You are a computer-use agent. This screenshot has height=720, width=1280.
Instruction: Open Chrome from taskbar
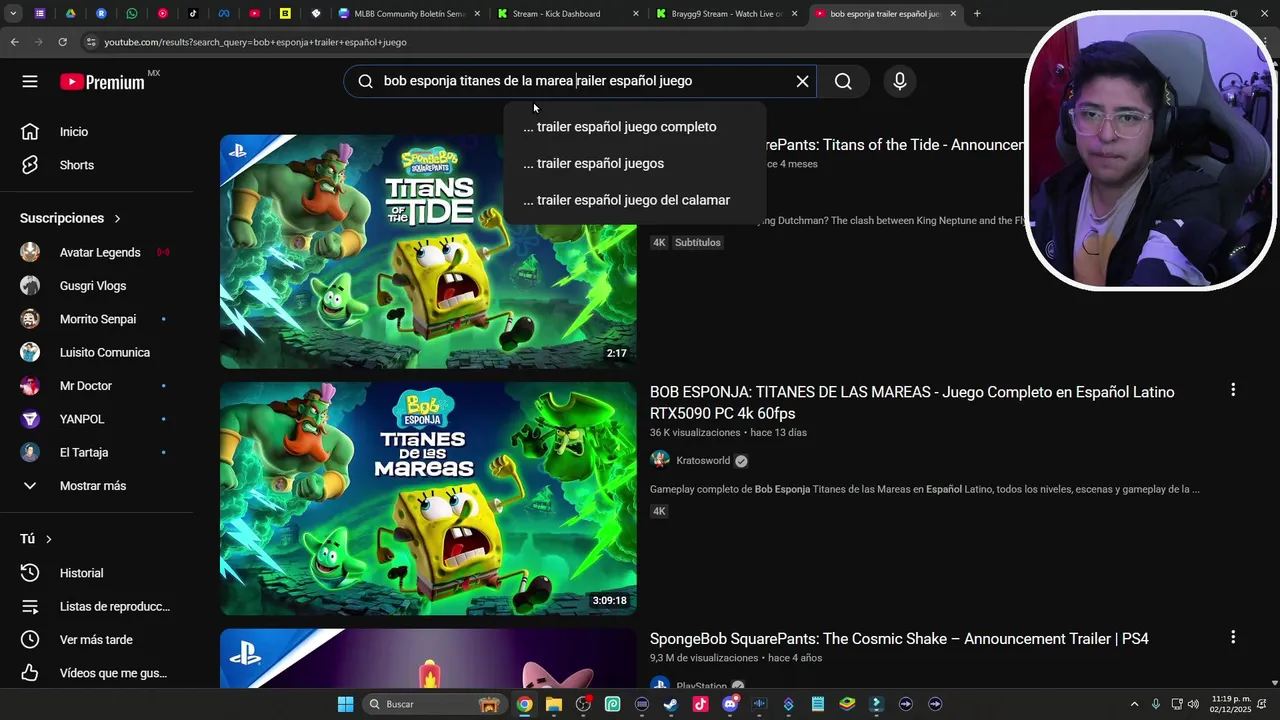click(524, 704)
